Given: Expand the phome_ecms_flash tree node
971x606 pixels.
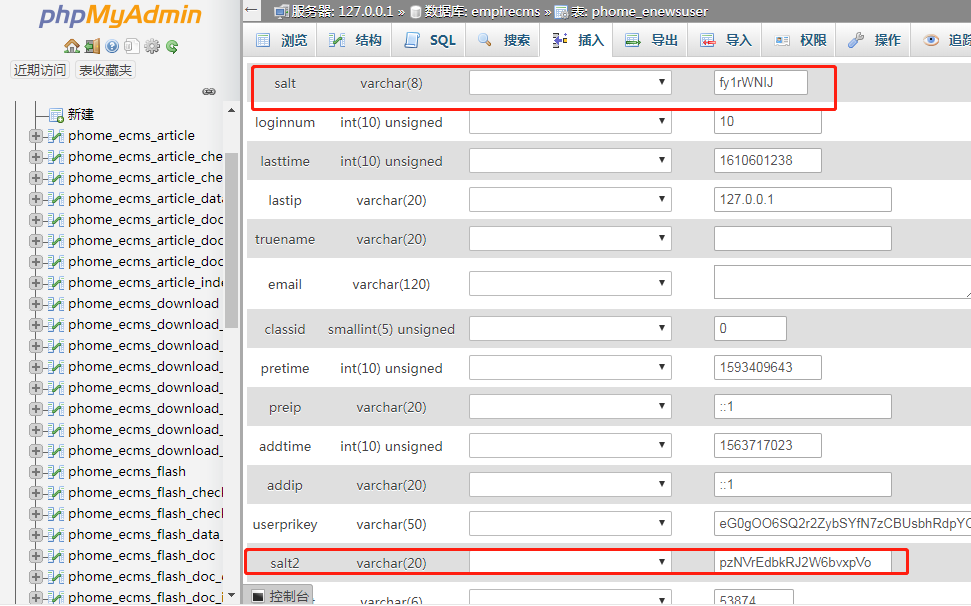Looking at the screenshot, I should (36, 472).
